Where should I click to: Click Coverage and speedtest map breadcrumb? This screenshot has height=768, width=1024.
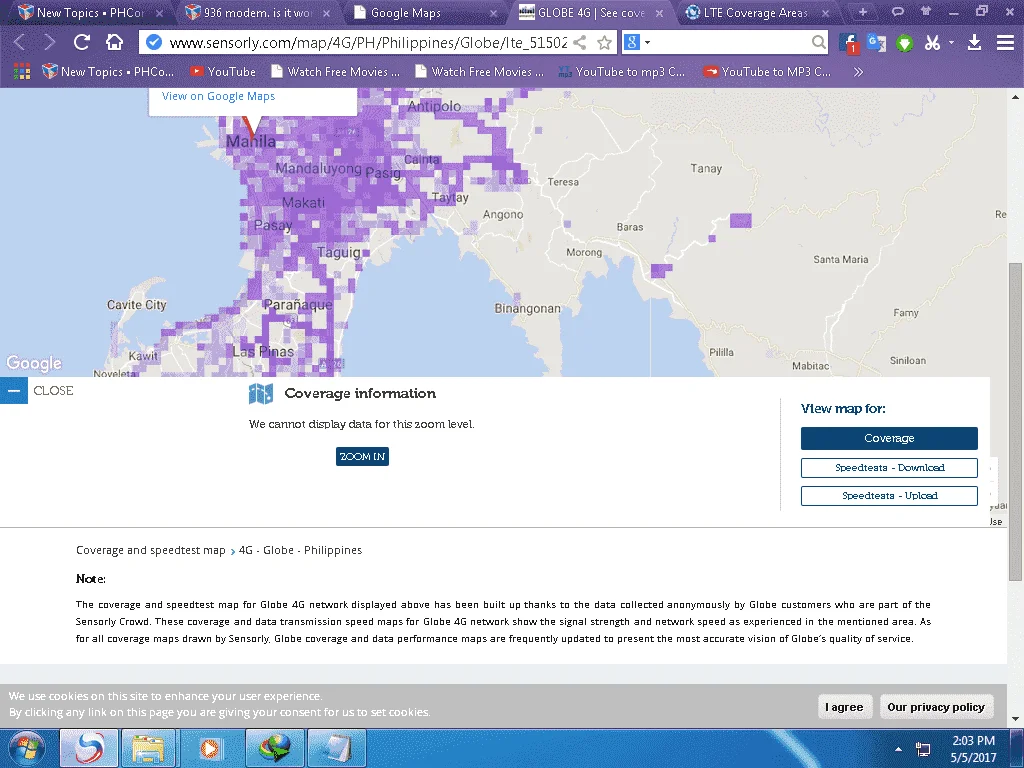tap(150, 550)
